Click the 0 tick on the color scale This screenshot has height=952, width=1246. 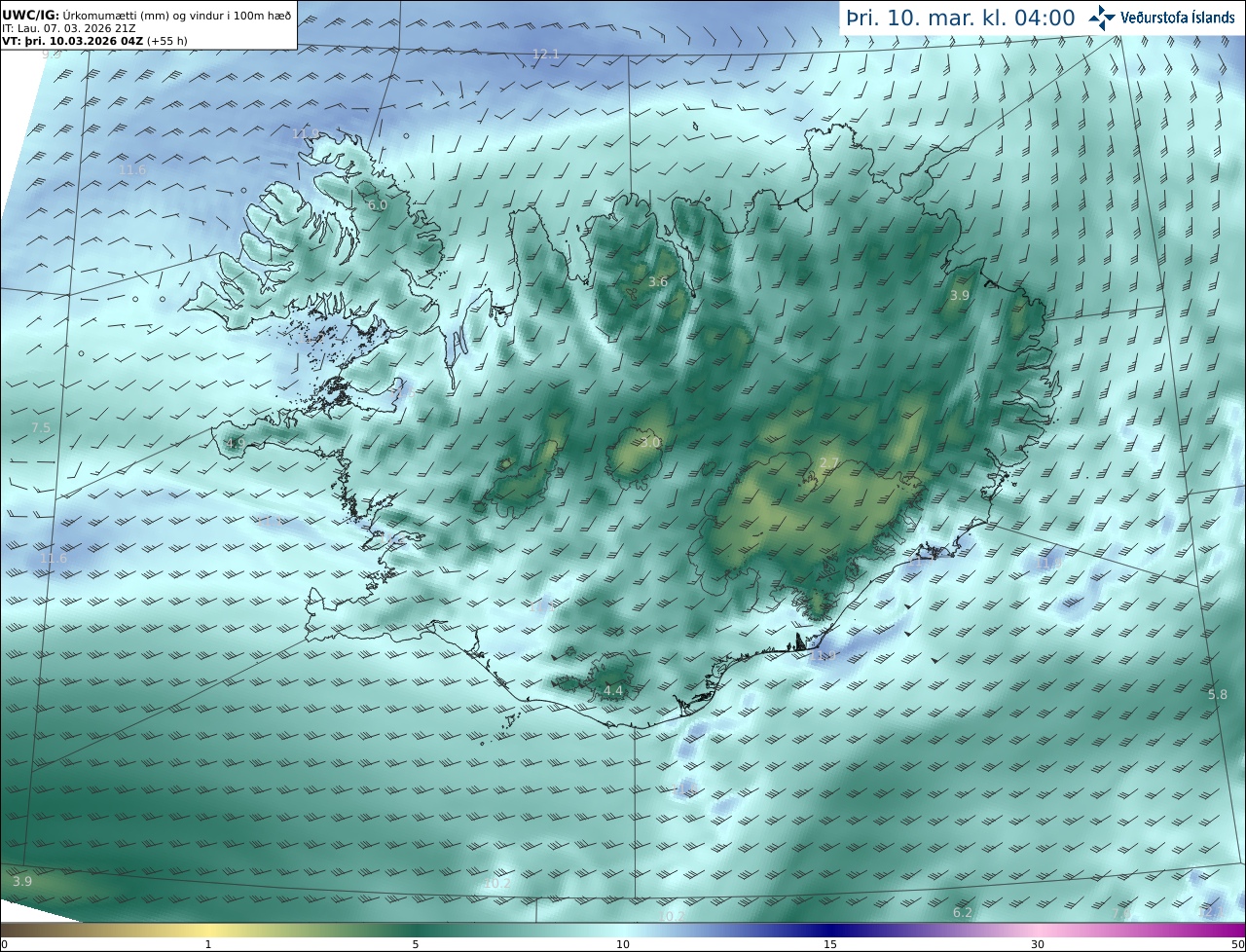click(4, 944)
